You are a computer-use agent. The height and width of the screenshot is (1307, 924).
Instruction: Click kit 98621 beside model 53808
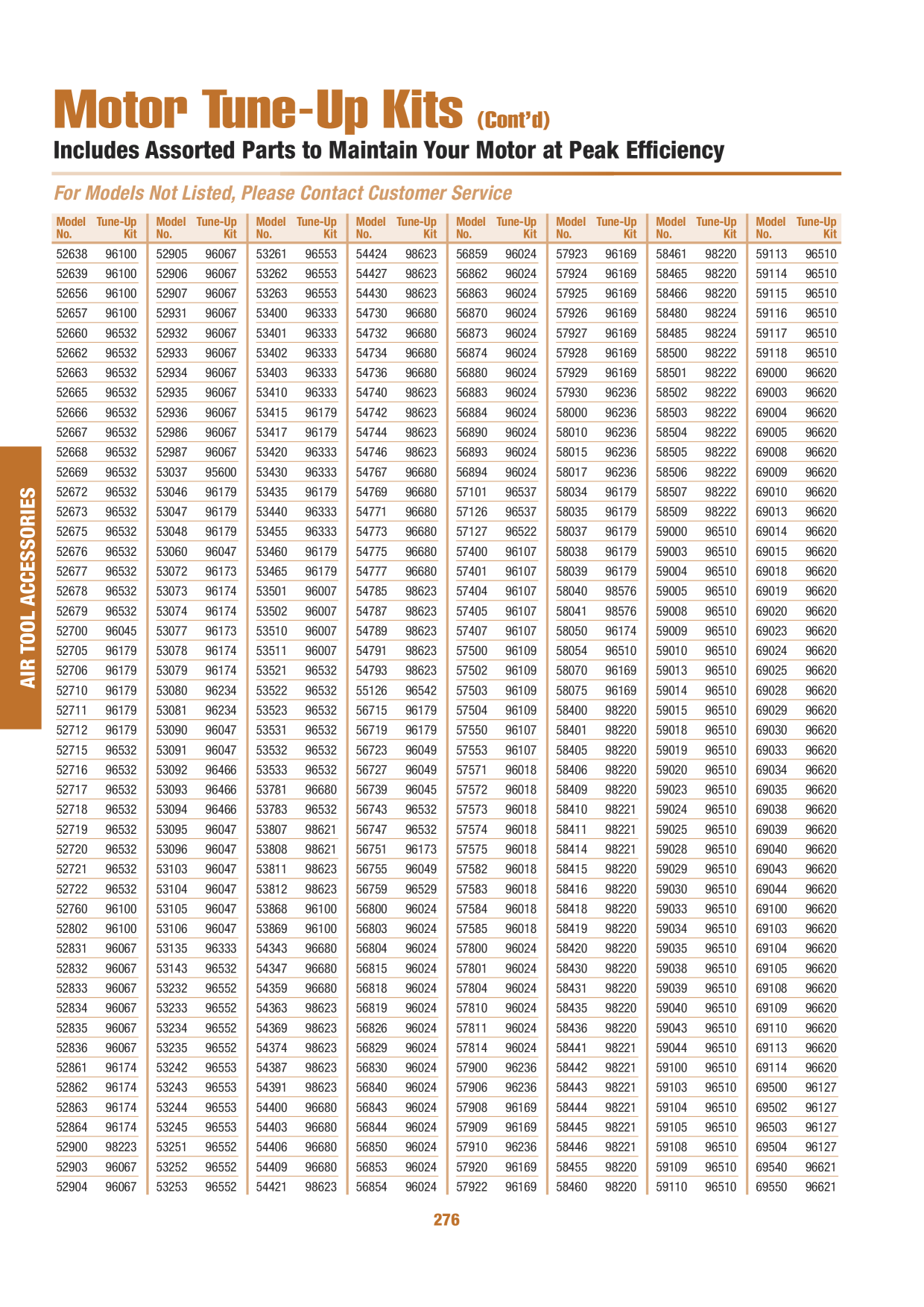coord(320,849)
